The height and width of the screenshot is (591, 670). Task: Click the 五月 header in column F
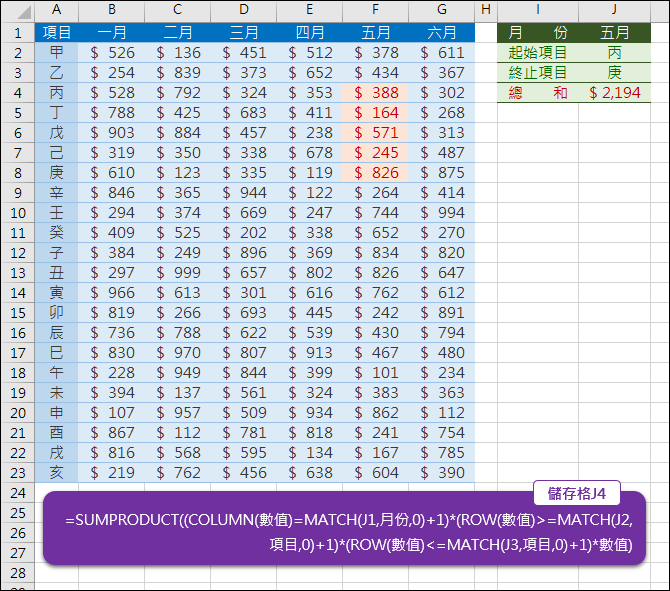click(375, 32)
